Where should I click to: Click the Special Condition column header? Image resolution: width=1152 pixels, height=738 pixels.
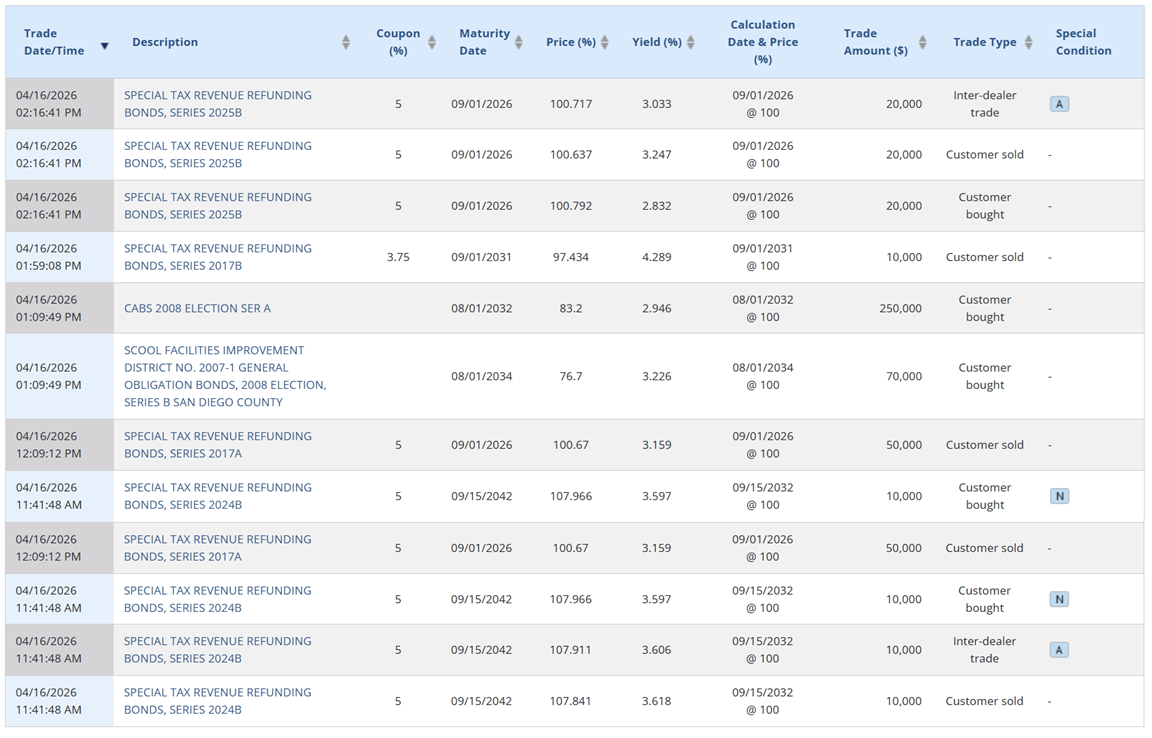(x=1083, y=42)
